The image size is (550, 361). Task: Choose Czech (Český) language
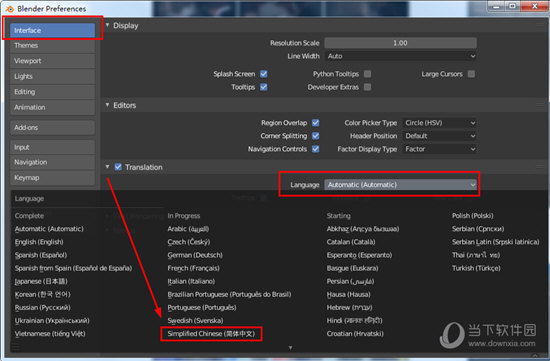coord(189,242)
